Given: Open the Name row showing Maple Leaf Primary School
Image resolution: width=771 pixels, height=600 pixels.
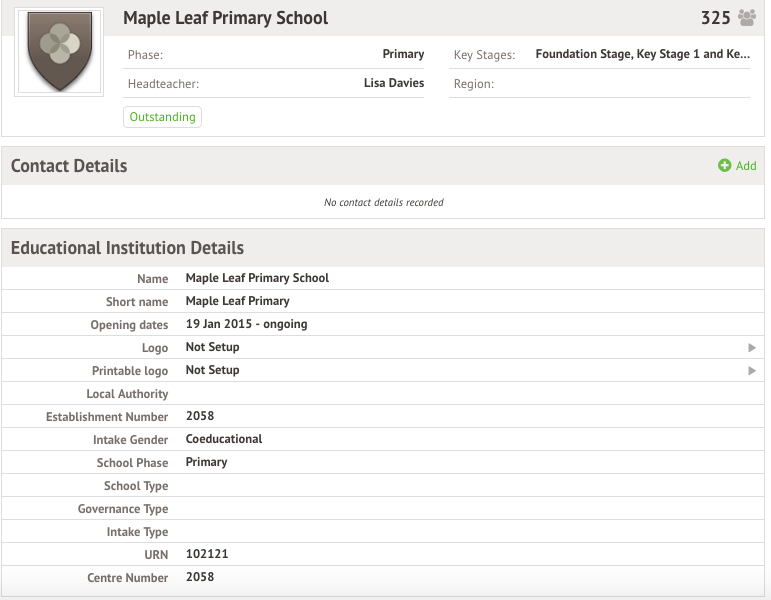Looking at the screenshot, I should click(383, 278).
